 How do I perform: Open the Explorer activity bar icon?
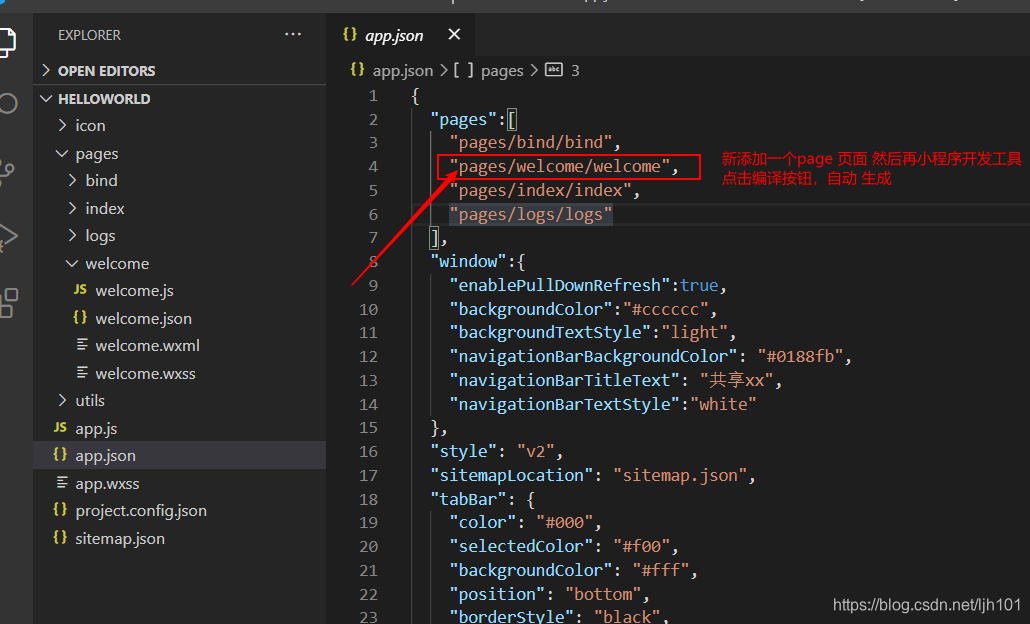coord(5,42)
